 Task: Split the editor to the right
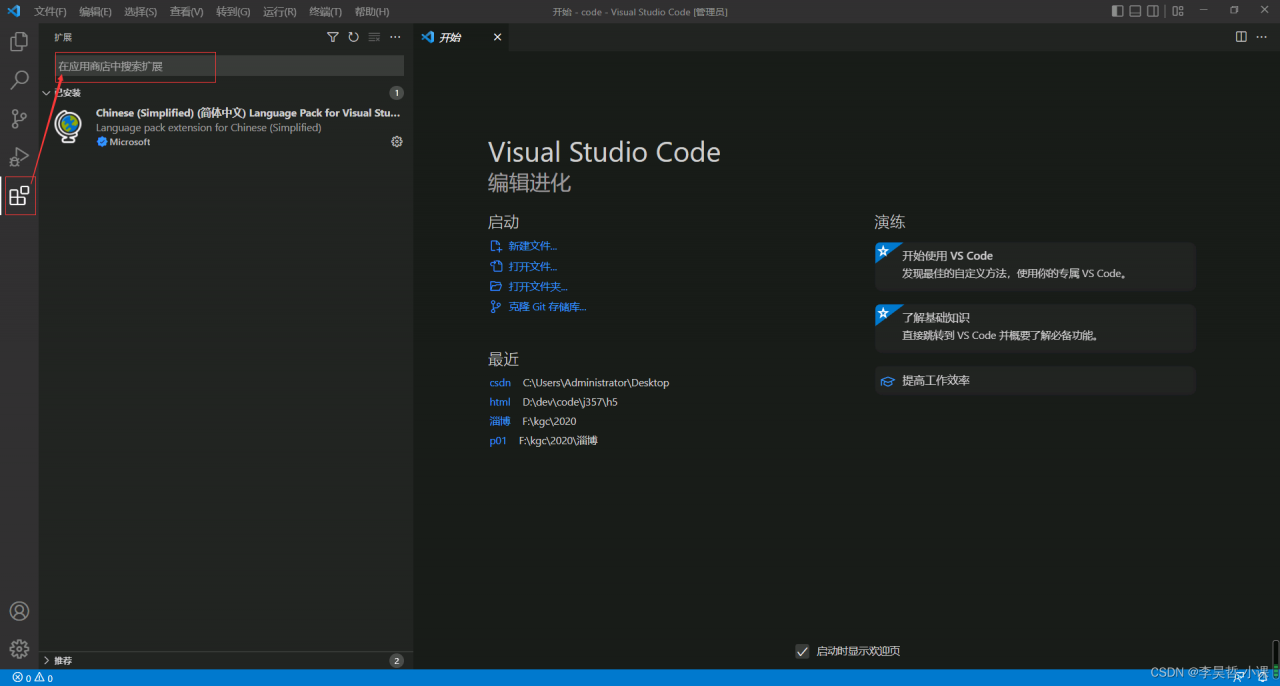point(1241,37)
